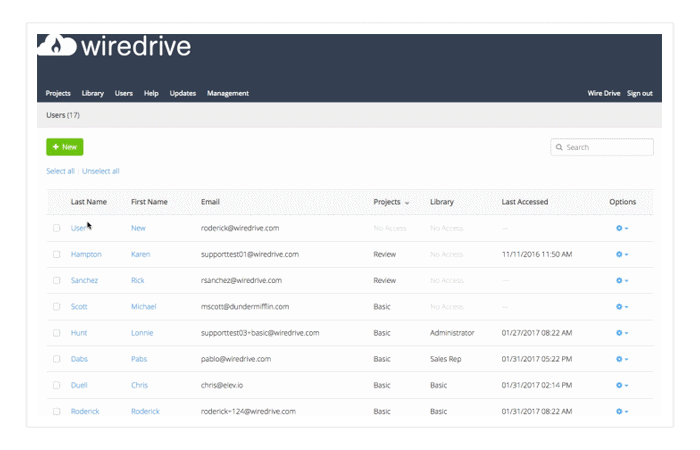This screenshot has width=700, height=450.
Task: Open the Chris first name link
Action: point(139,385)
